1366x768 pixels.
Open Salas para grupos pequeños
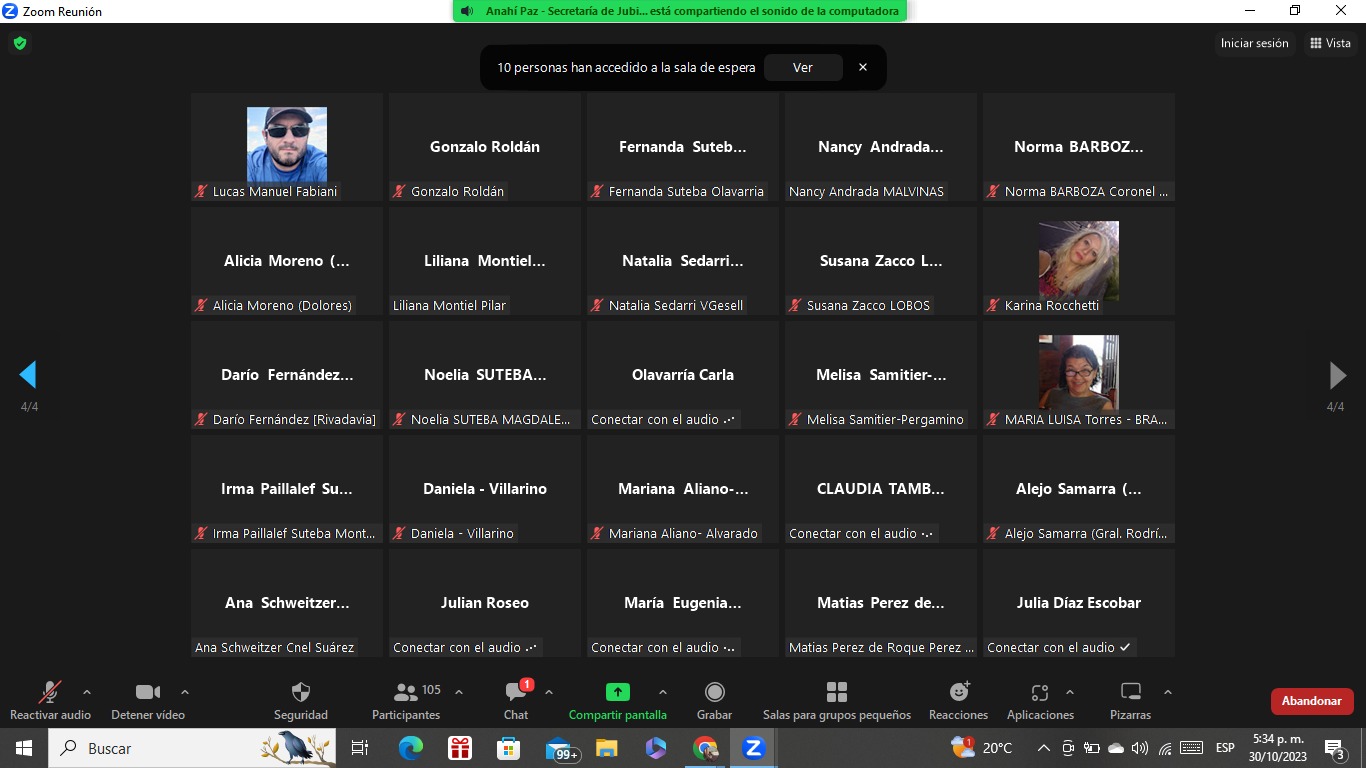(836, 693)
